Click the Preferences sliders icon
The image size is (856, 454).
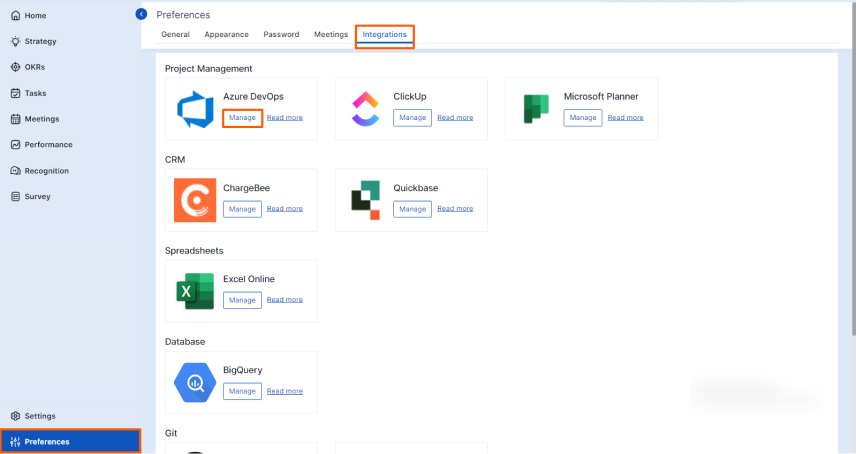tap(15, 442)
